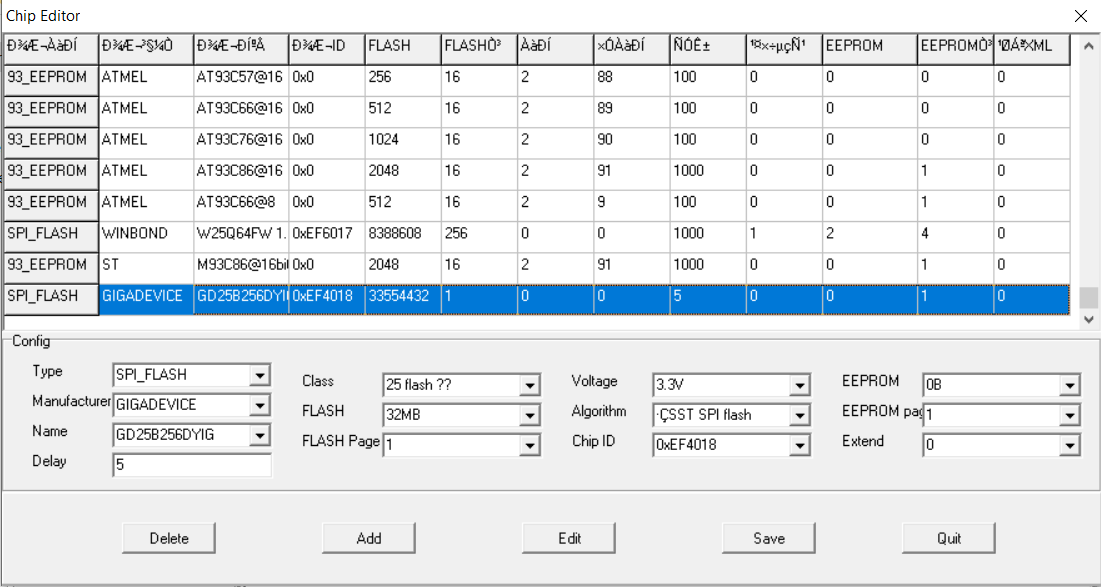Open the Type dropdown showing SPI_FLASH
The width and height of the screenshot is (1101, 587).
260,375
